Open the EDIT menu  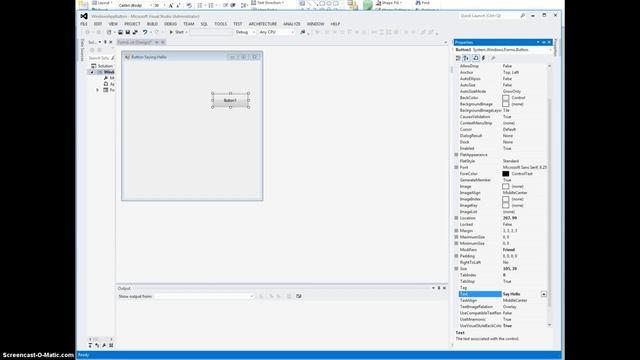[x=98, y=24]
